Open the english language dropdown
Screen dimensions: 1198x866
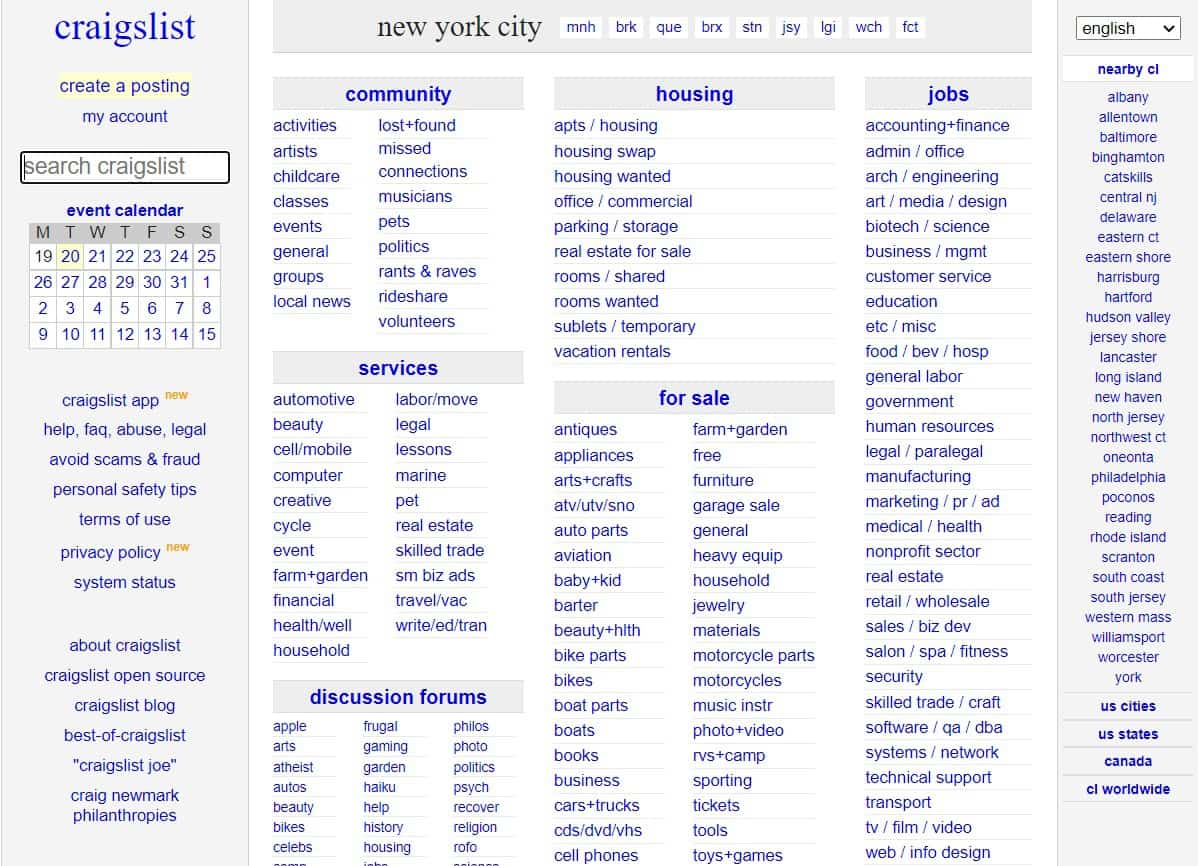1127,28
